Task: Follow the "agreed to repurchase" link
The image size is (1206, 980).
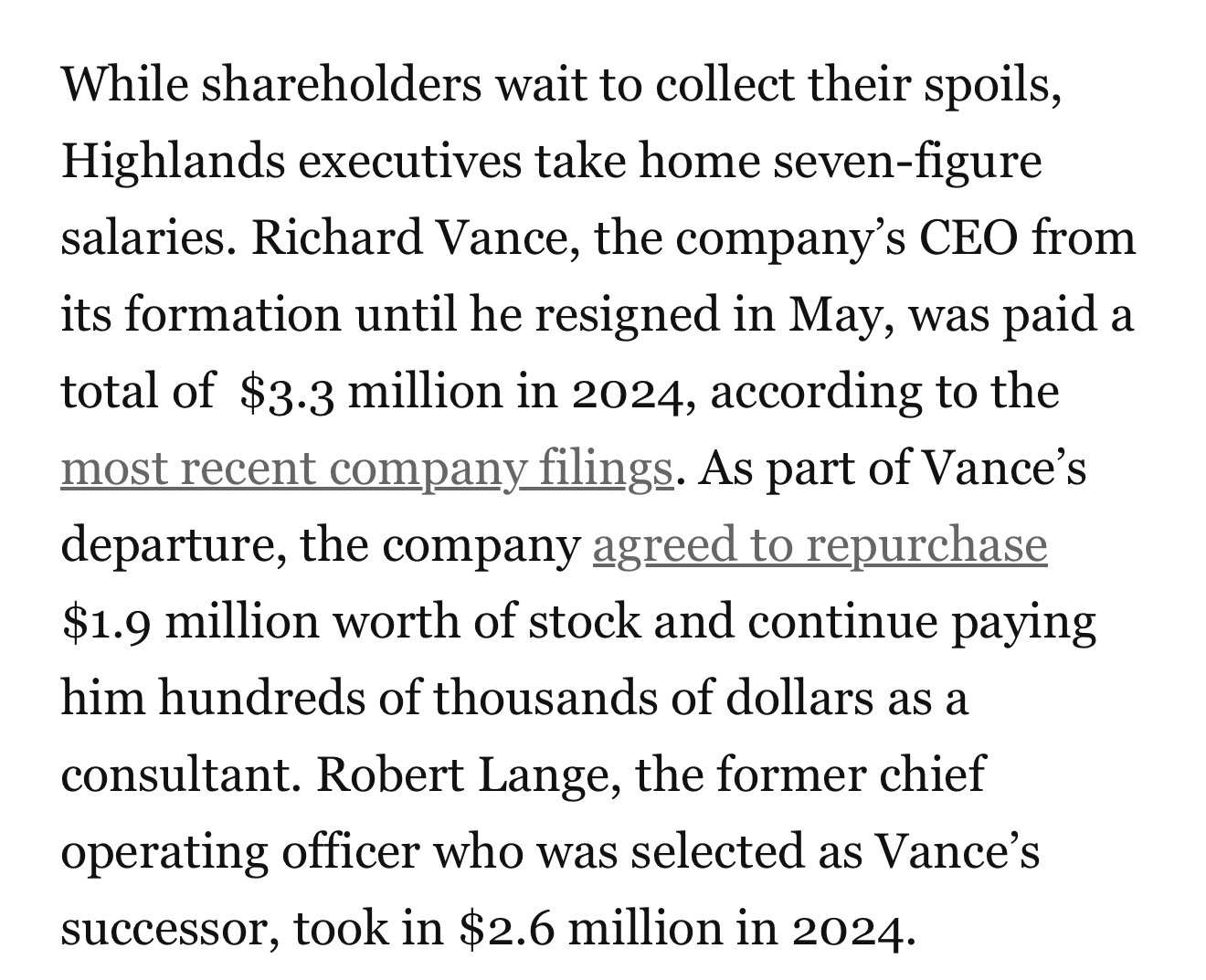Action: (820, 546)
